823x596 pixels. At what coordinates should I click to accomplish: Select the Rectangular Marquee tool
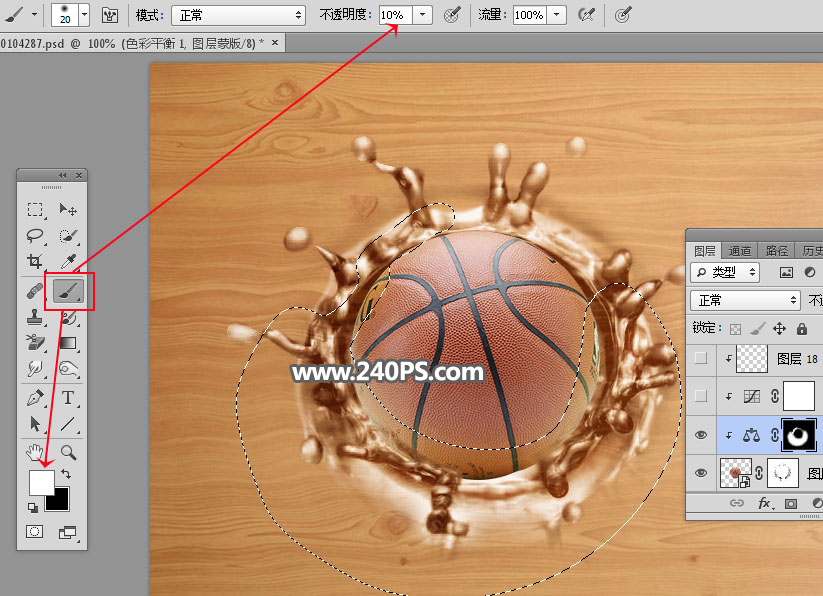click(x=35, y=210)
